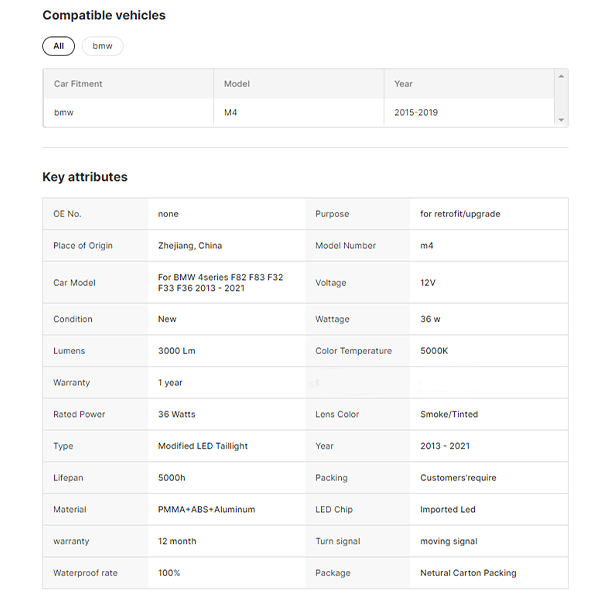Click the Year value 2013 - 2021
The width and height of the screenshot is (600, 600).
click(445, 446)
